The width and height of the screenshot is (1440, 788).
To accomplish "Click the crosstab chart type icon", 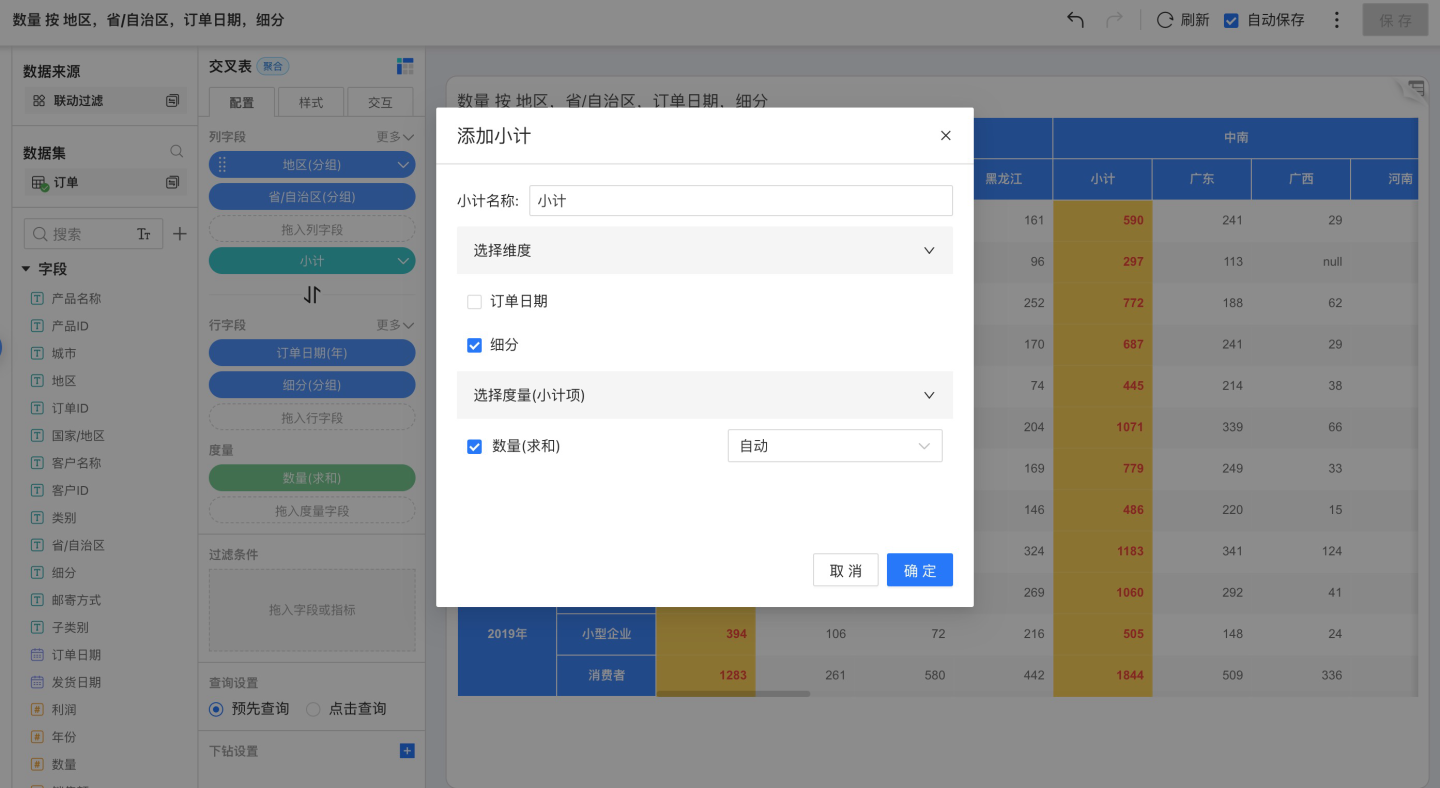I will [405, 66].
